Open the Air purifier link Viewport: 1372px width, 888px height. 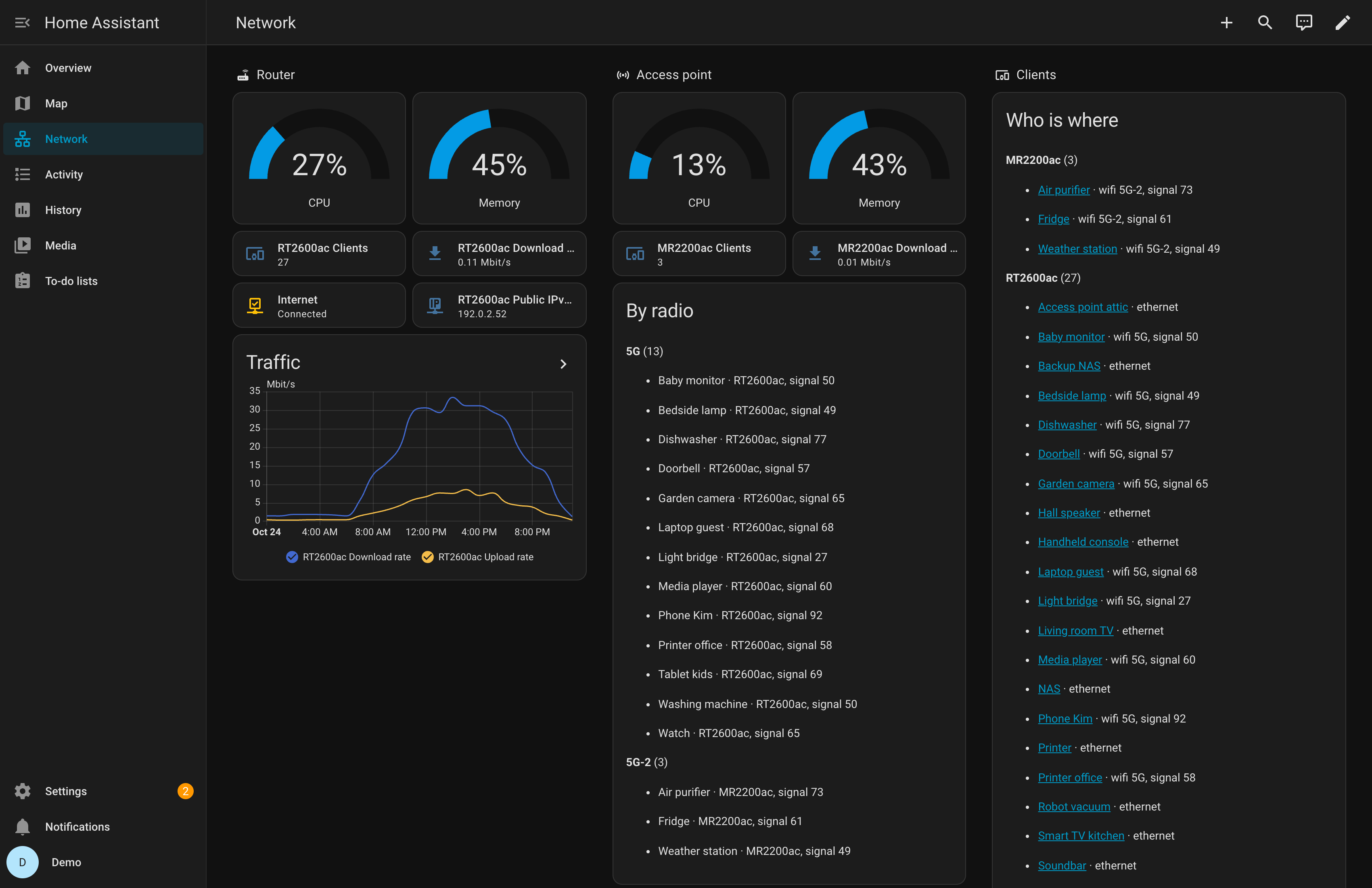click(1064, 190)
